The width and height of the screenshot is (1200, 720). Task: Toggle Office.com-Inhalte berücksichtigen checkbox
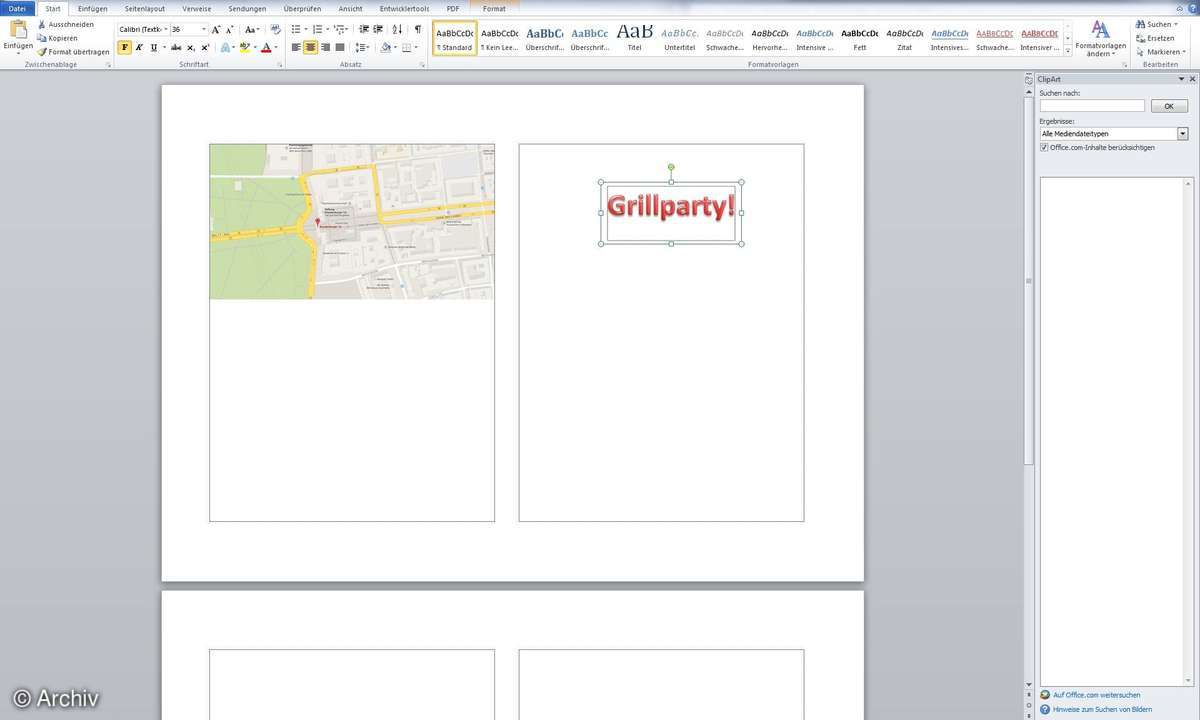1044,147
